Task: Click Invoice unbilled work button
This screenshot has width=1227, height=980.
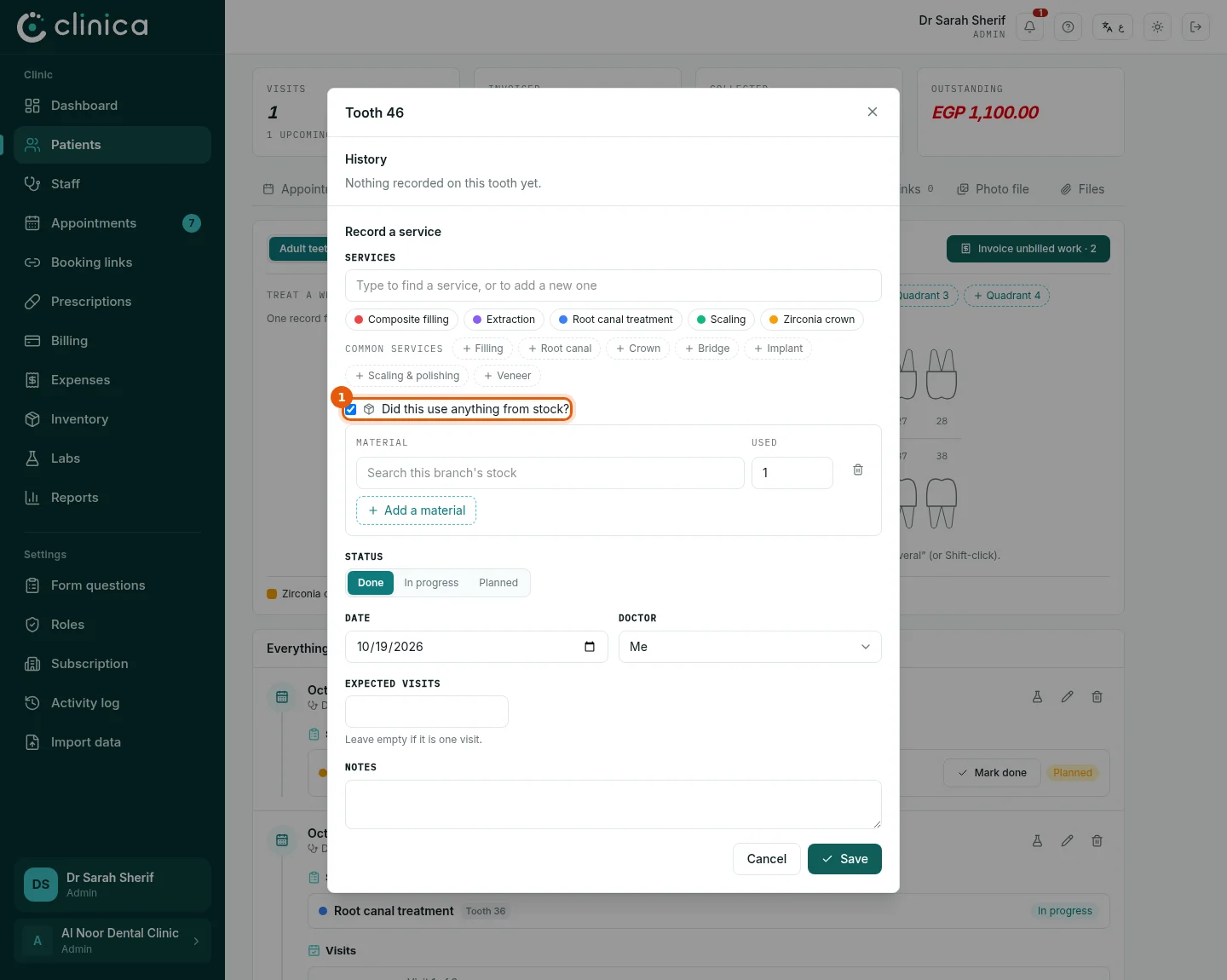Action: 1028,249
